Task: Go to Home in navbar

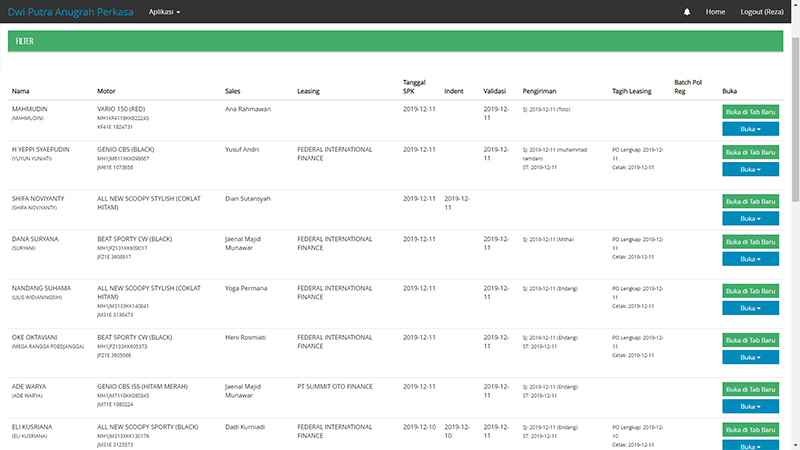Action: pos(715,12)
